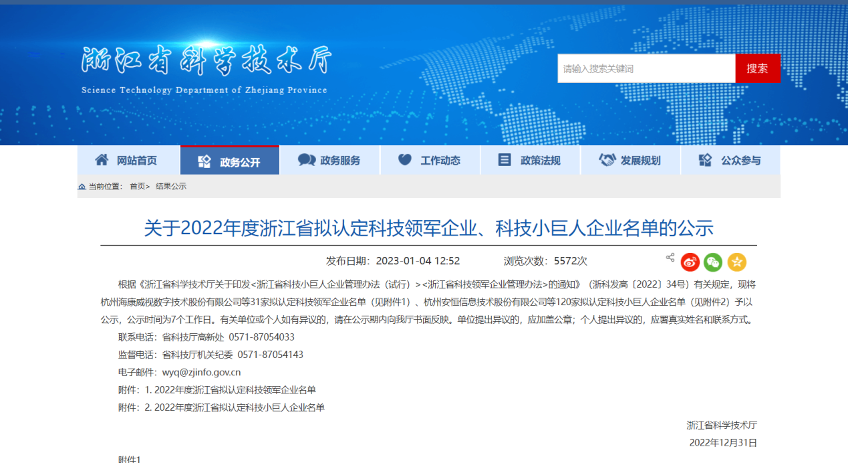This screenshot has height=464, width=849.
Task: Click the heart icon beside 工作动态
Action: tap(405, 160)
